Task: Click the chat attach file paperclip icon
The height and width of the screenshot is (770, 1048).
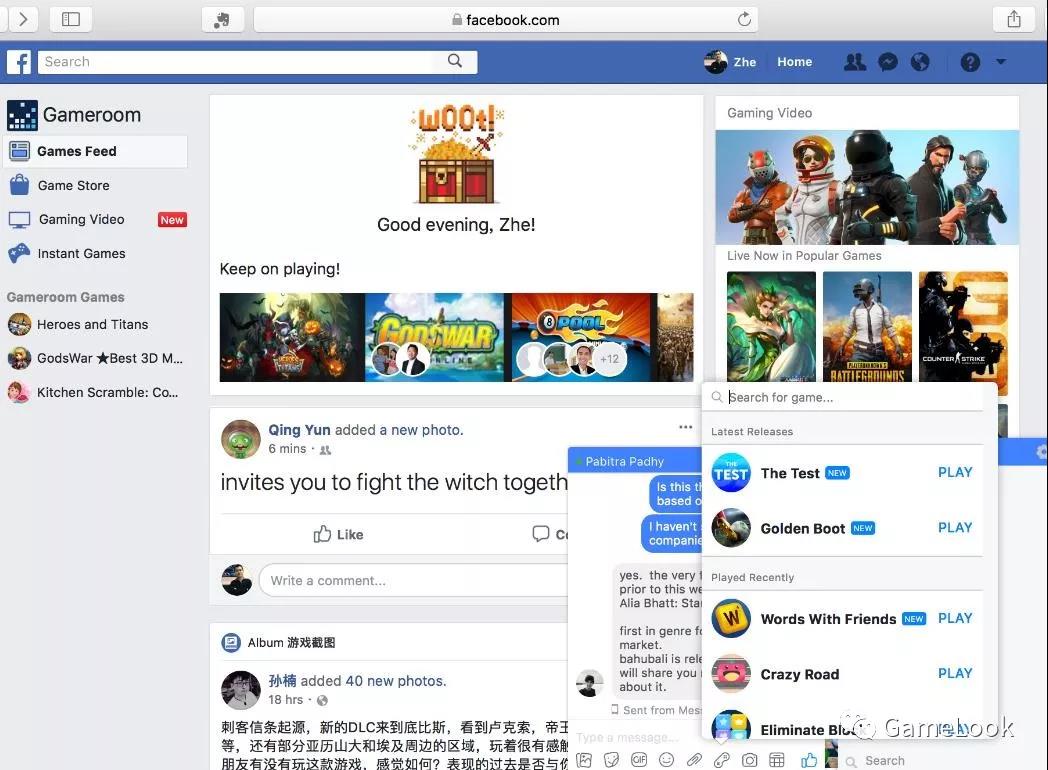Action: coord(694,760)
